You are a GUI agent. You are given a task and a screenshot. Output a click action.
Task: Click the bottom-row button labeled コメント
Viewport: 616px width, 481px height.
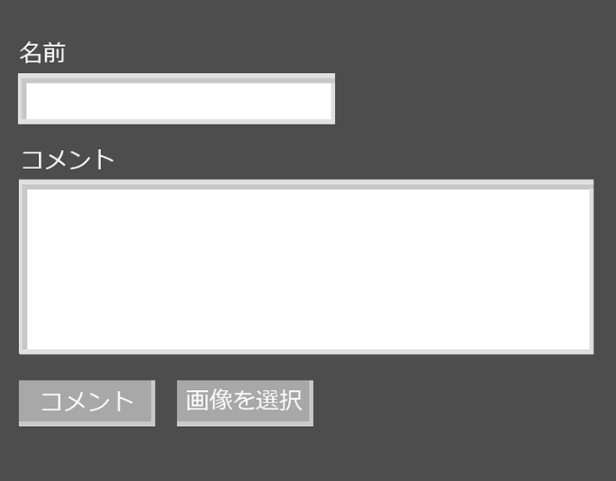click(x=87, y=403)
